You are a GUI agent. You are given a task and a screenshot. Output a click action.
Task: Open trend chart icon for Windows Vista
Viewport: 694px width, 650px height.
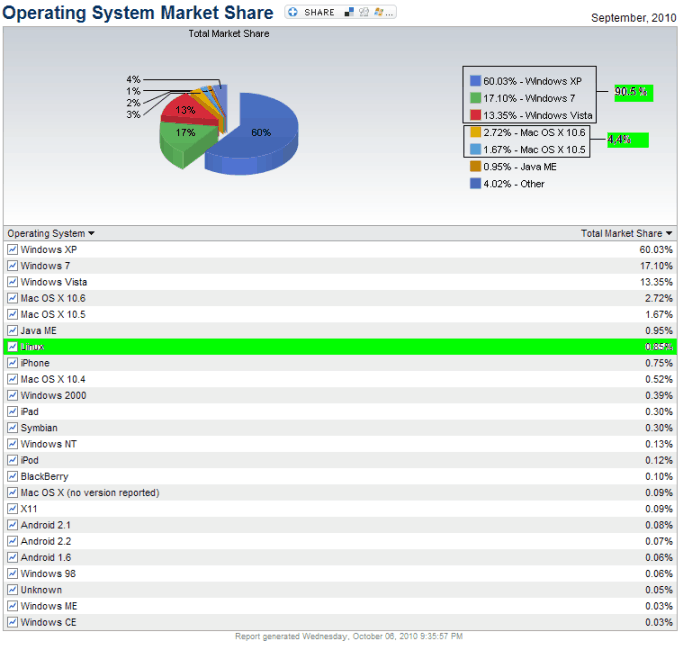tap(12, 282)
